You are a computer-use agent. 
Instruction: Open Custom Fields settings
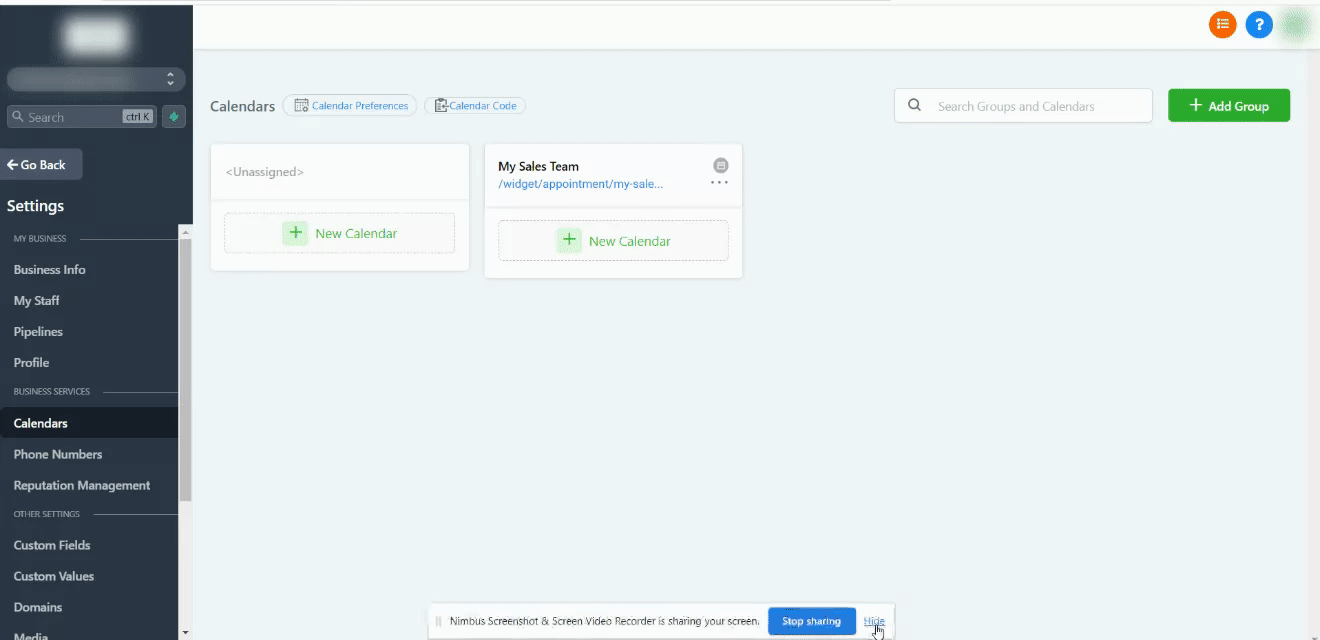52,546
